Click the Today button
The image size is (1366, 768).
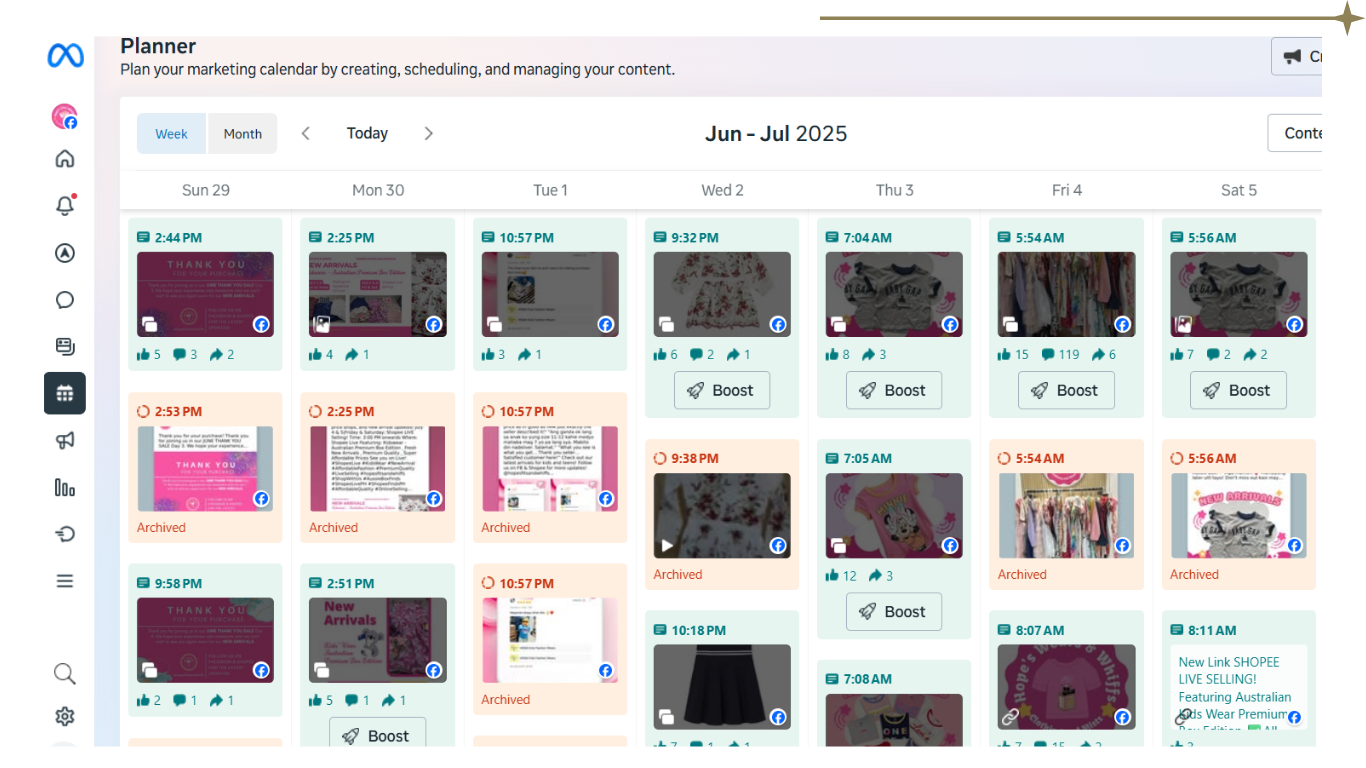[x=367, y=134]
